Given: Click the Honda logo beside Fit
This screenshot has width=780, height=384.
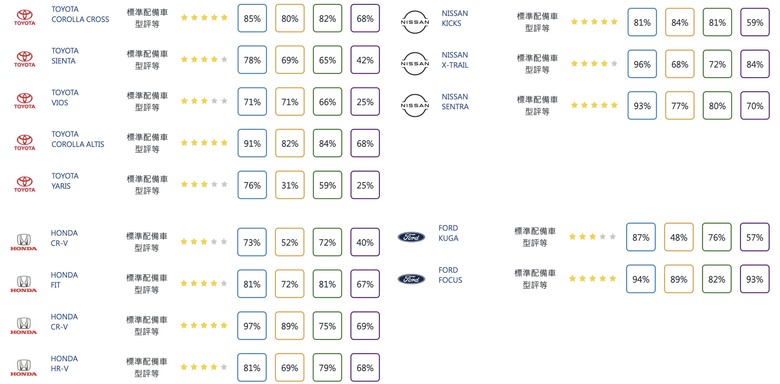Looking at the screenshot, I should tap(24, 285).
